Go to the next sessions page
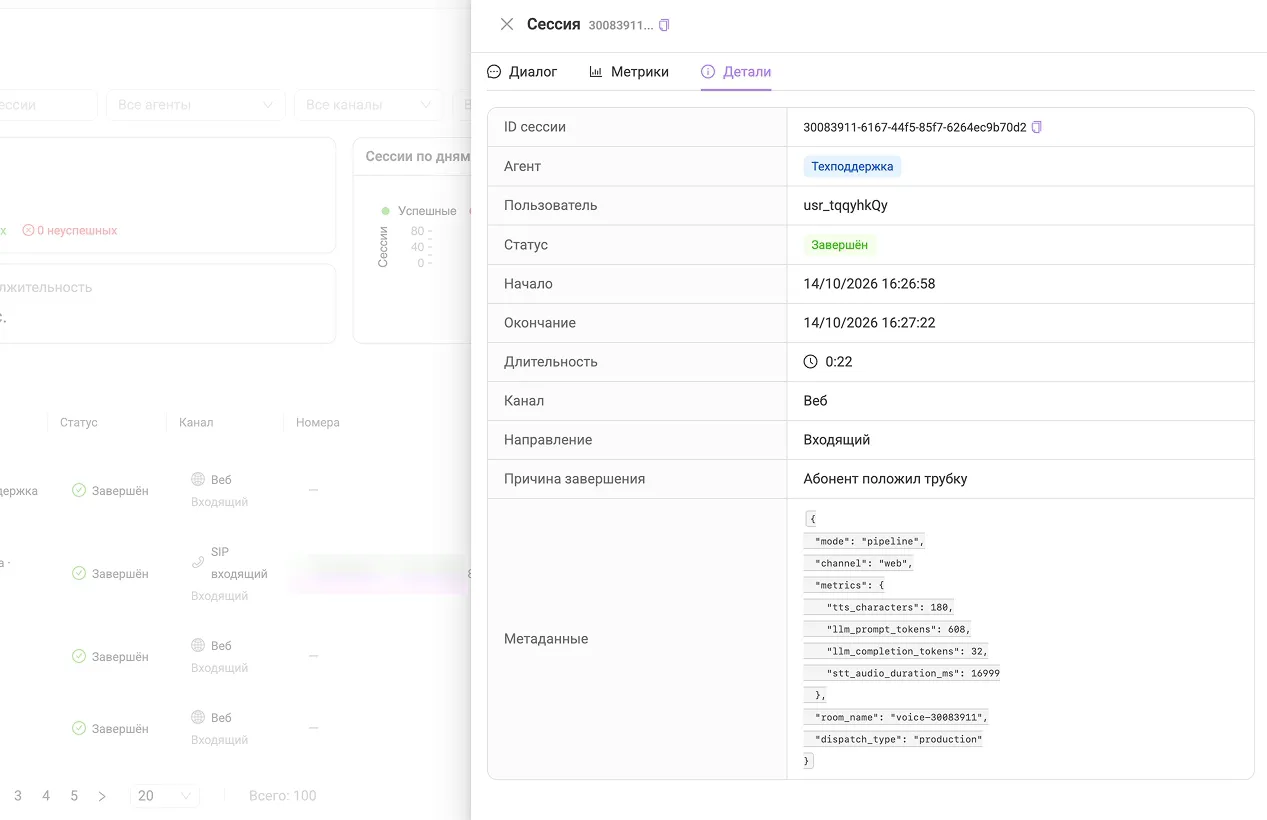Viewport: 1267px width, 820px height. click(x=102, y=796)
